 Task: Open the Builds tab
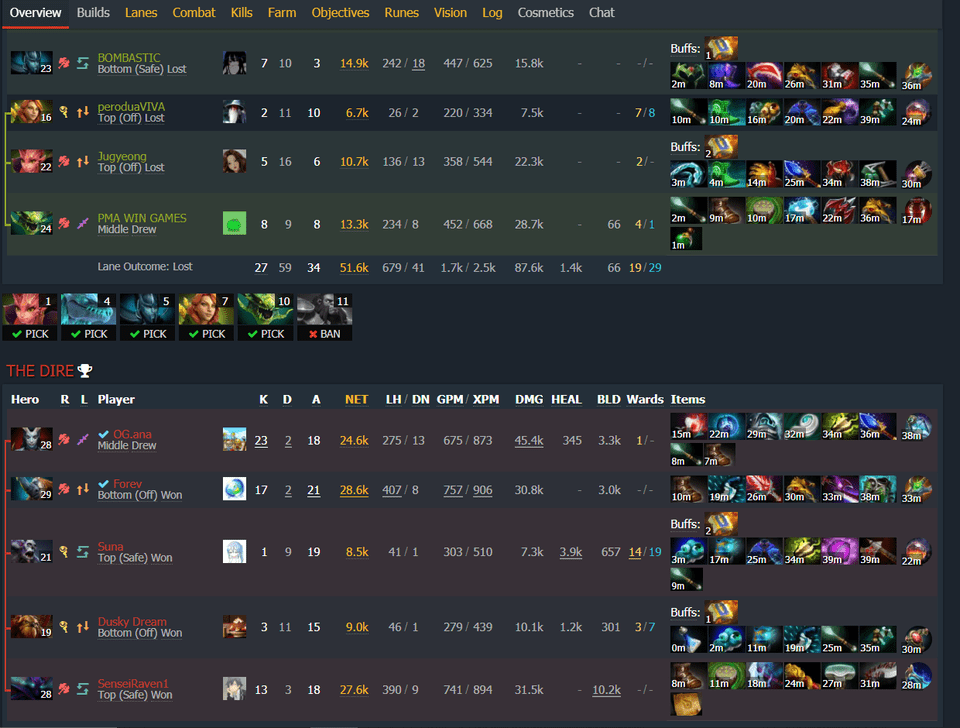[93, 12]
